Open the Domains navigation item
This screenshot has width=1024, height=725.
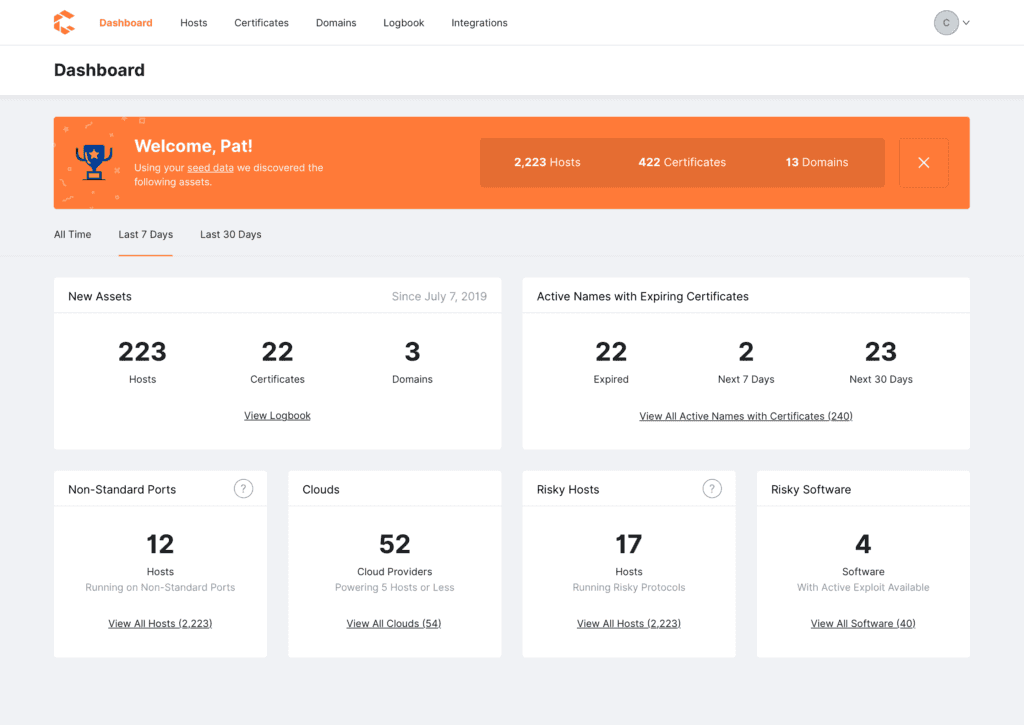(336, 23)
